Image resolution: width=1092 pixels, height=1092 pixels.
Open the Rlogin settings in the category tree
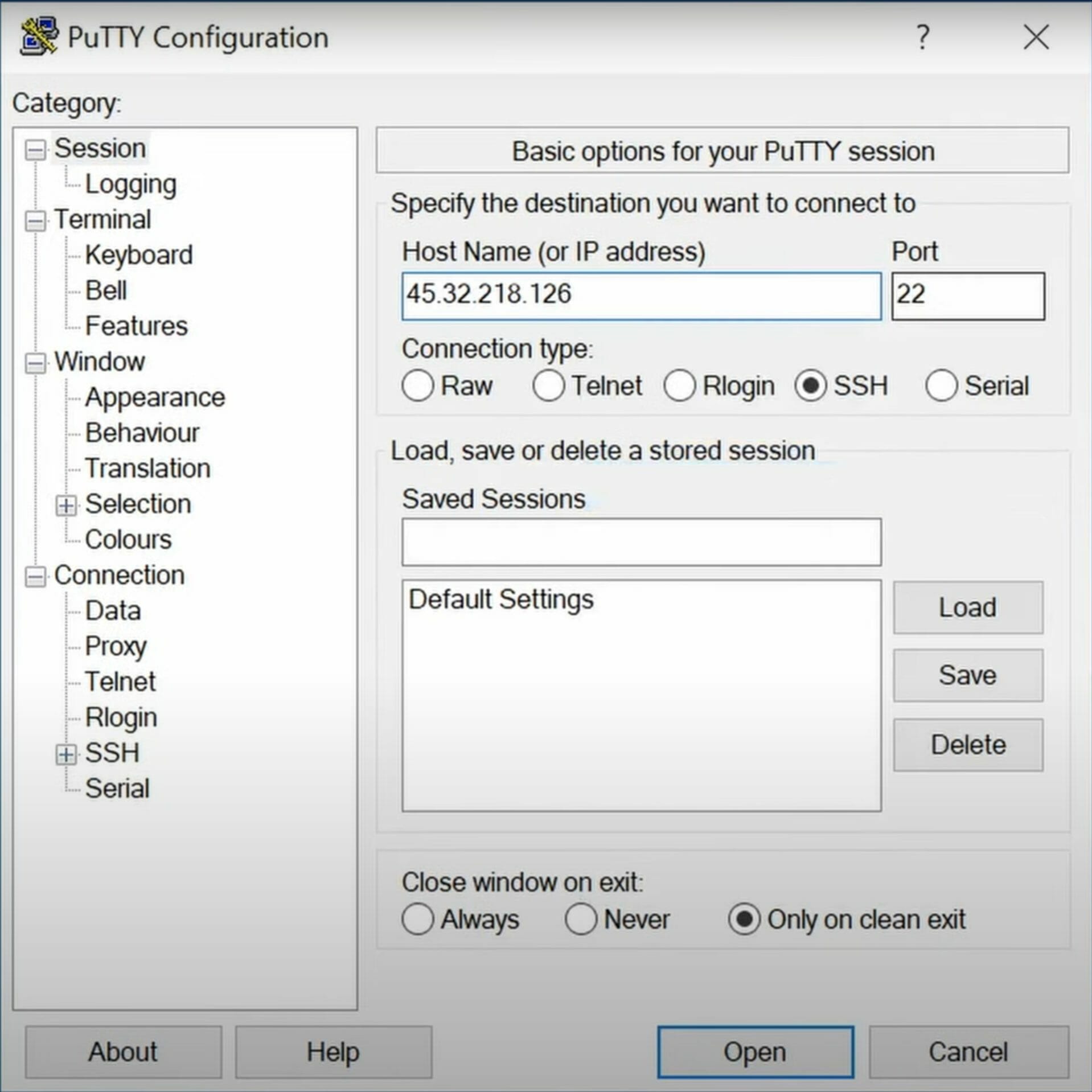click(121, 717)
